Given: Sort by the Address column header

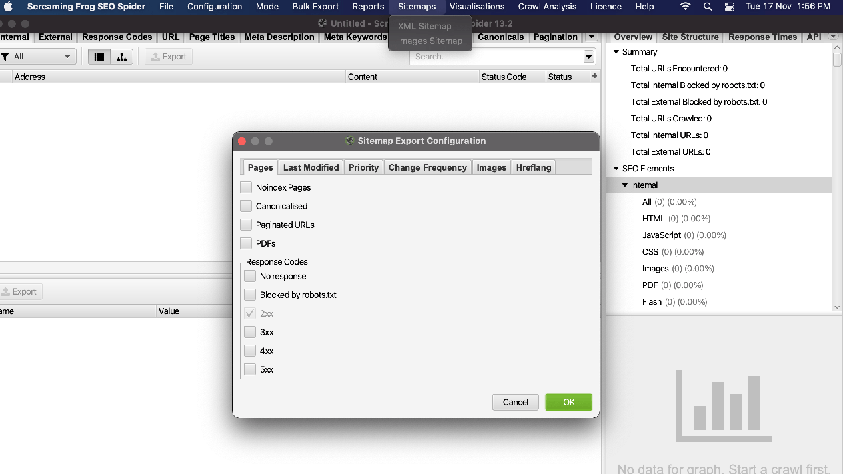Looking at the screenshot, I should click(x=179, y=76).
